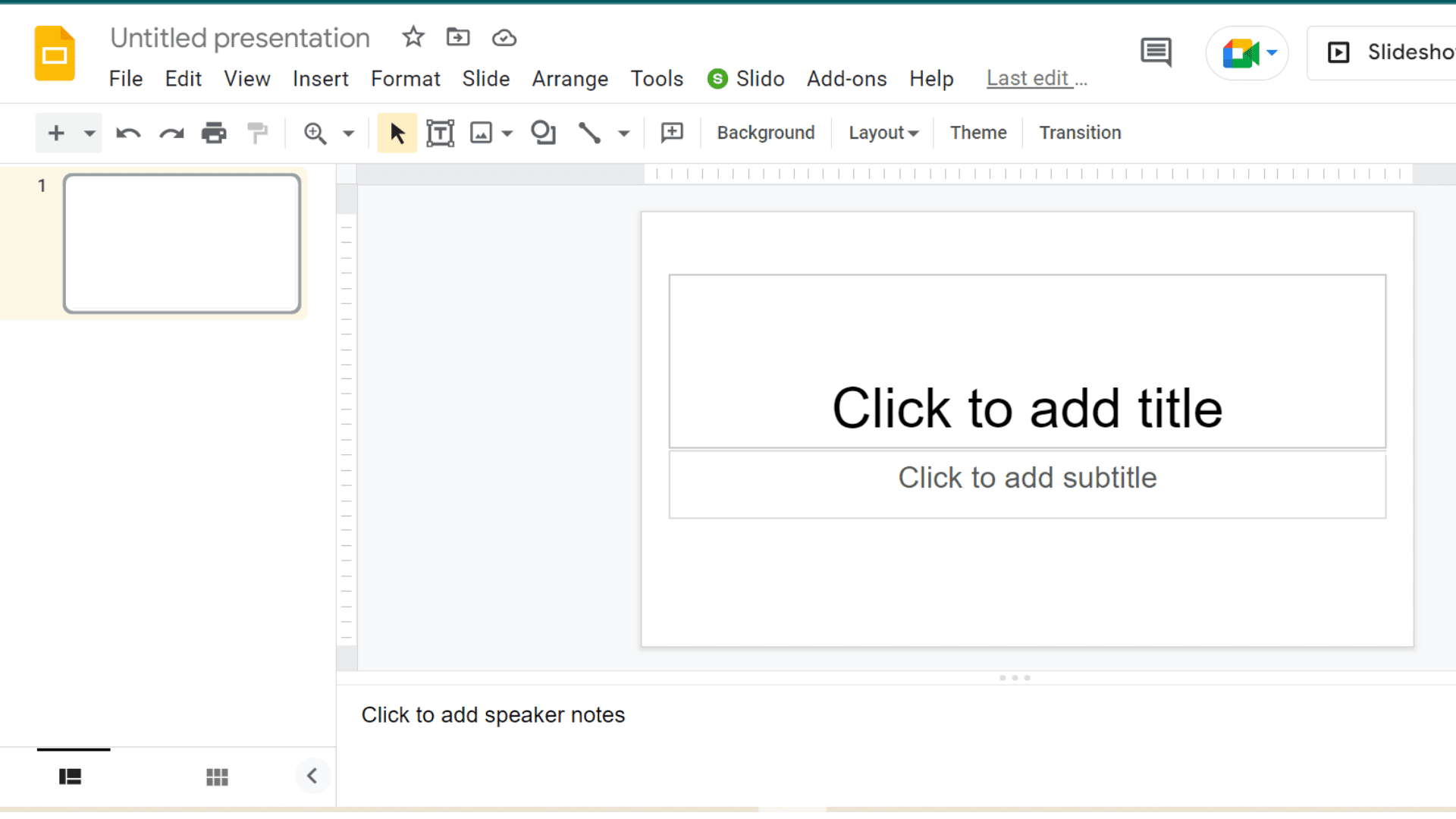Expand the zoom level dropdown
The image size is (1456, 819).
[348, 132]
